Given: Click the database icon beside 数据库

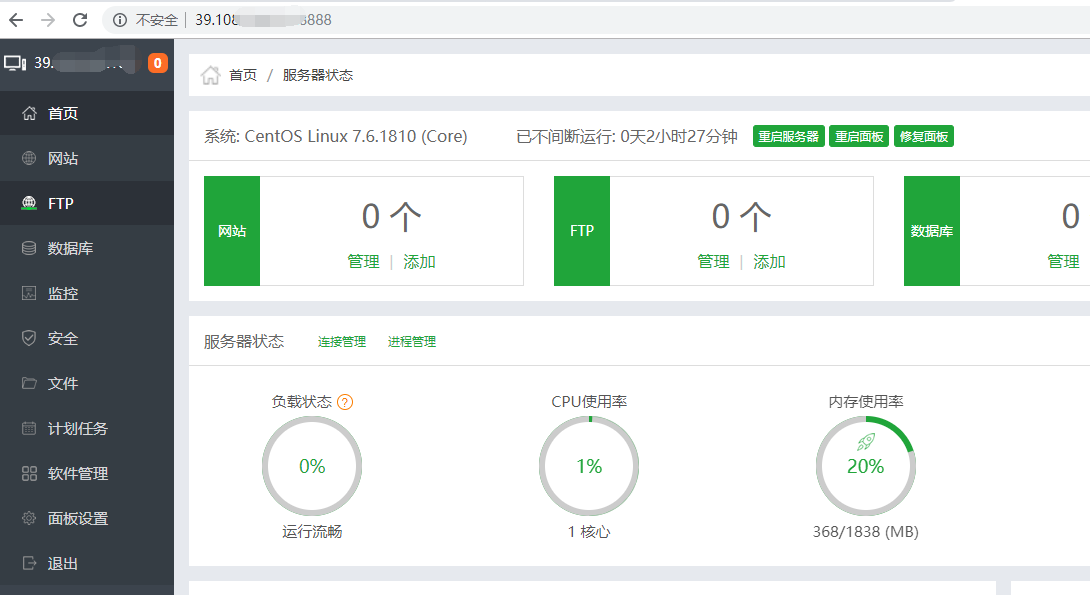Looking at the screenshot, I should (29, 248).
